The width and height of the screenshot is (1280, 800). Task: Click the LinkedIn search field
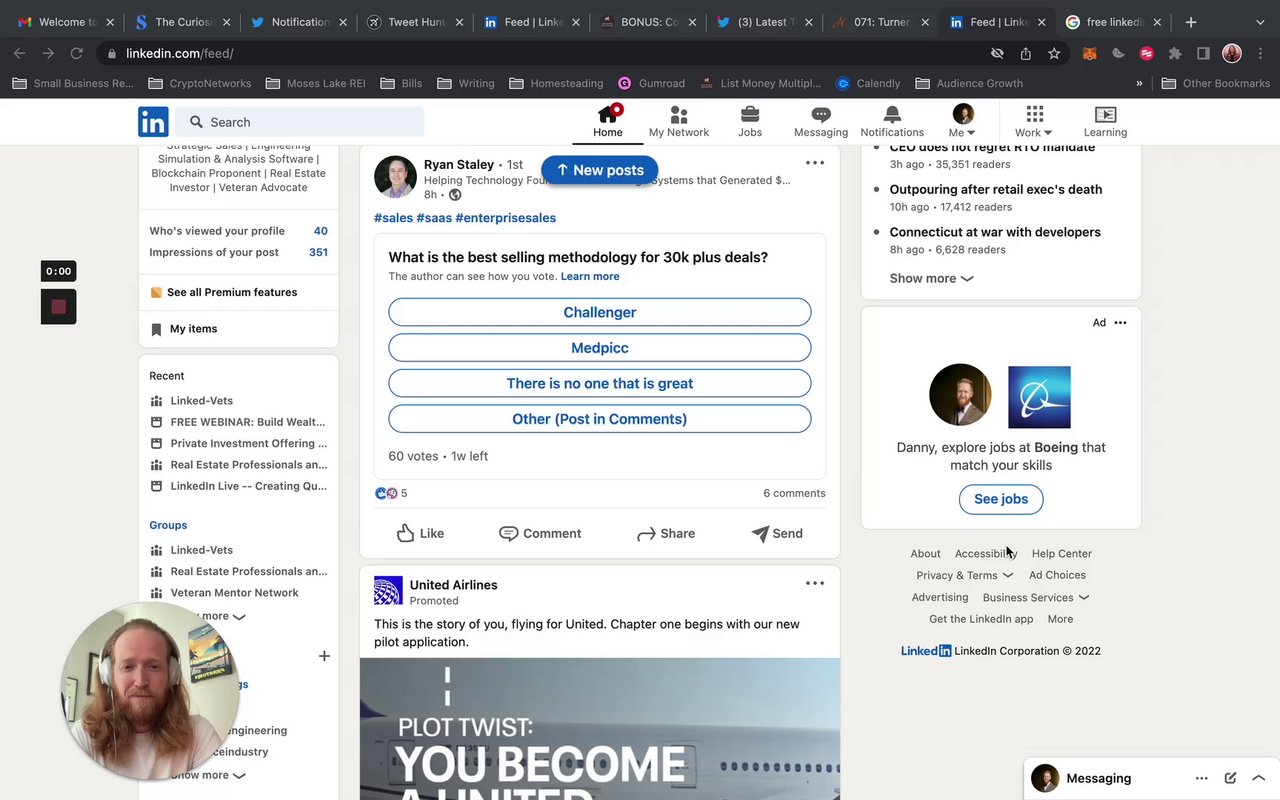point(301,122)
